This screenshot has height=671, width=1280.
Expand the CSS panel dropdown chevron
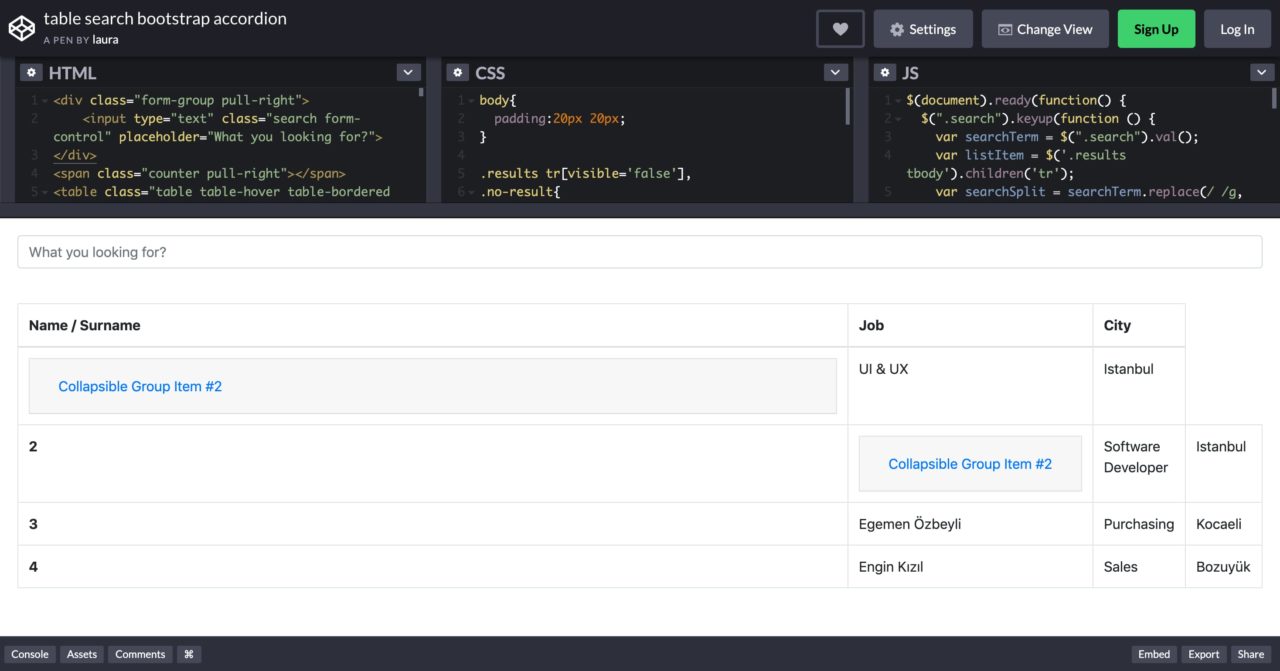click(x=836, y=73)
